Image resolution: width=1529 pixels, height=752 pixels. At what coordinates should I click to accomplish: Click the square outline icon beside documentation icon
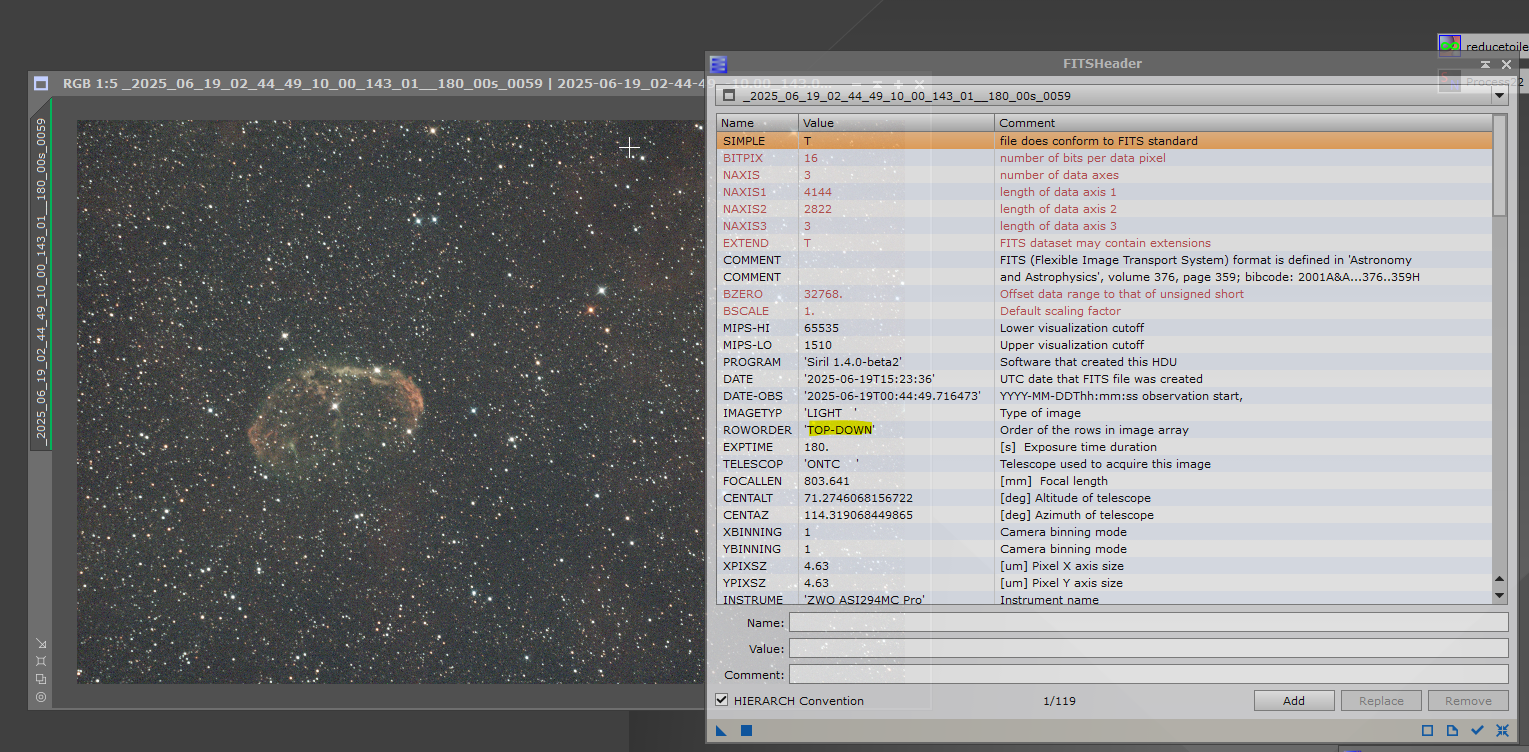1428,731
